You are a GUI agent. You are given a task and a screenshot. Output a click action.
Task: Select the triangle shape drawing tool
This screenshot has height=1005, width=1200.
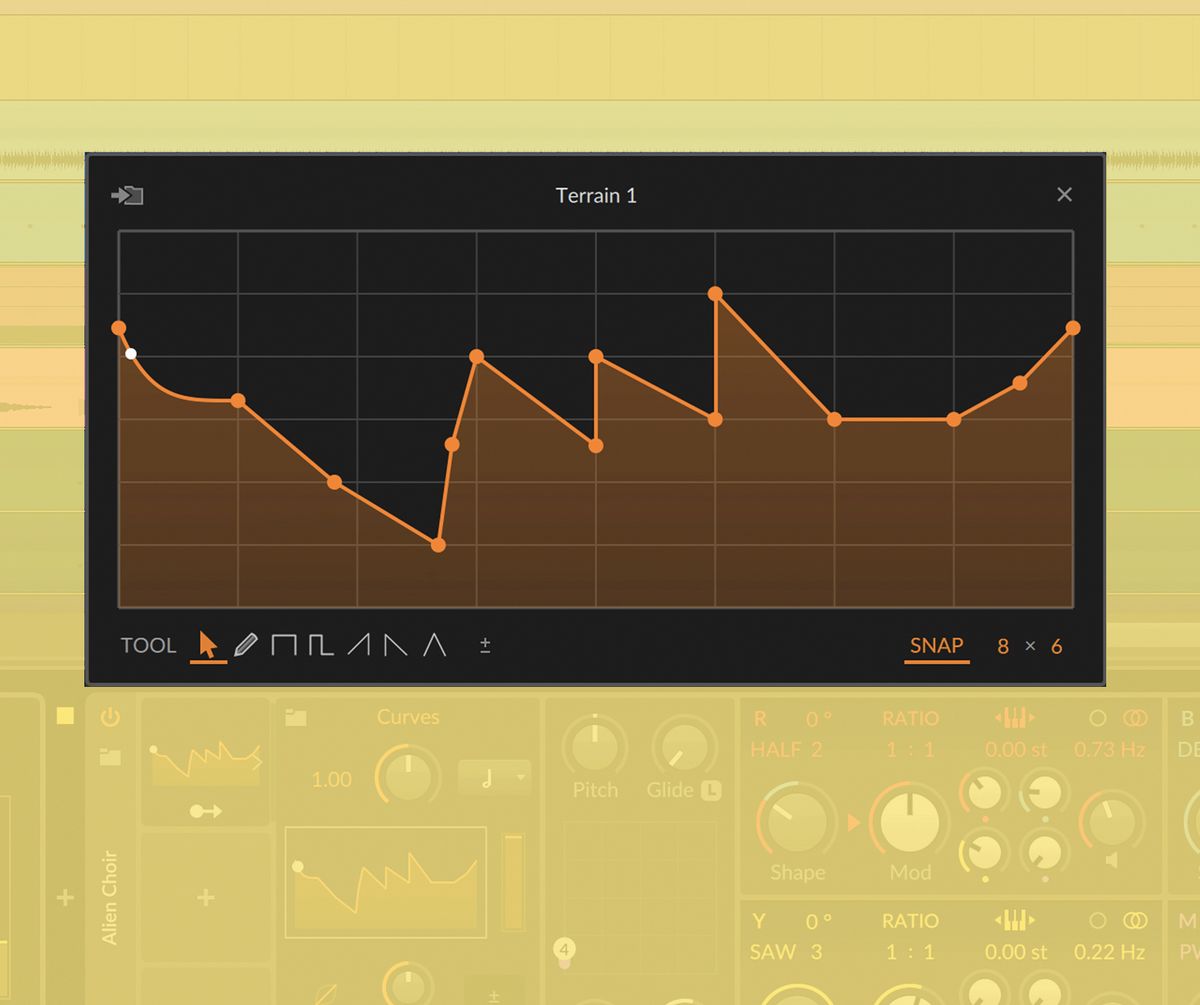point(431,644)
